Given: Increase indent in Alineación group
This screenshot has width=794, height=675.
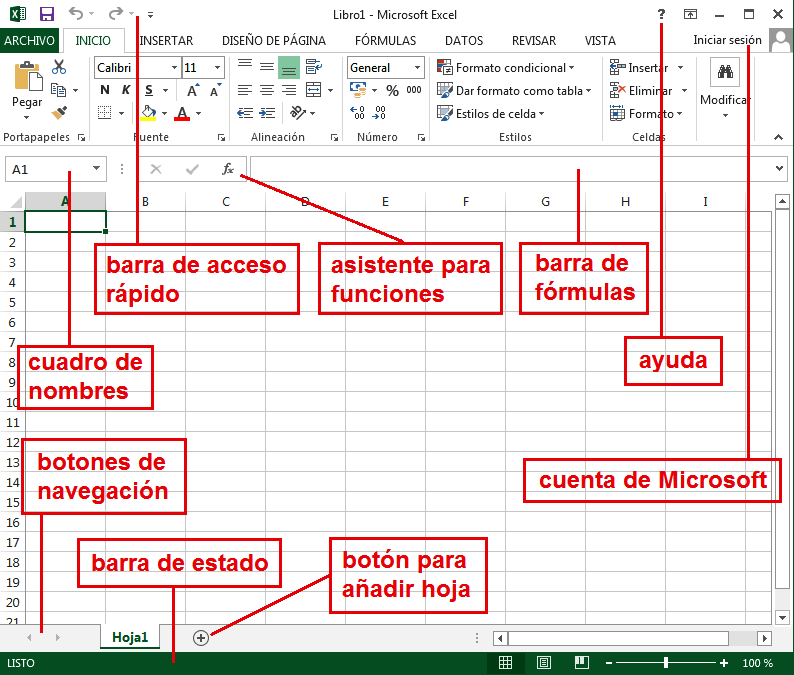Looking at the screenshot, I should point(267,112).
